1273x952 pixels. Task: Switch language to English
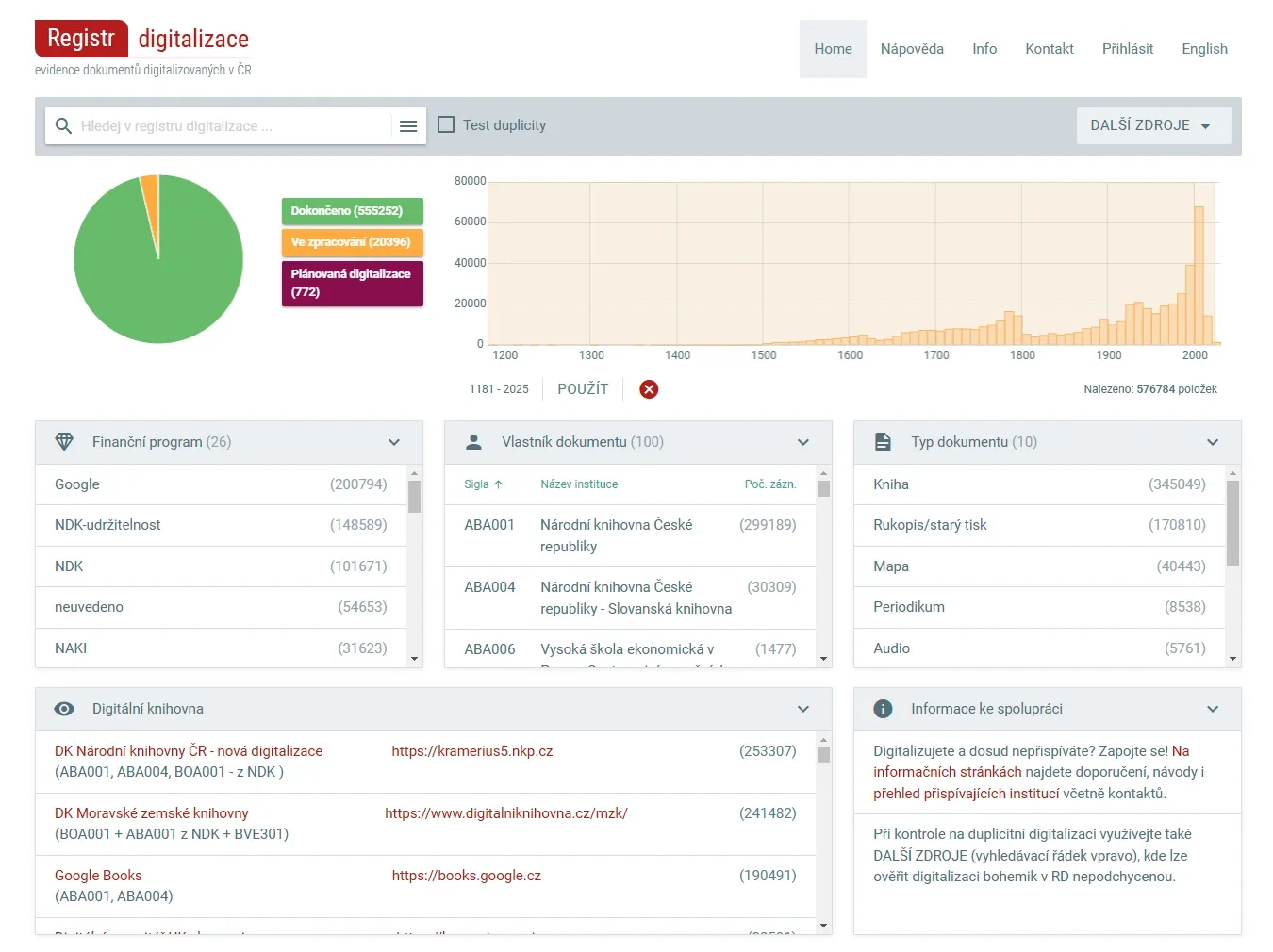[x=1204, y=49]
